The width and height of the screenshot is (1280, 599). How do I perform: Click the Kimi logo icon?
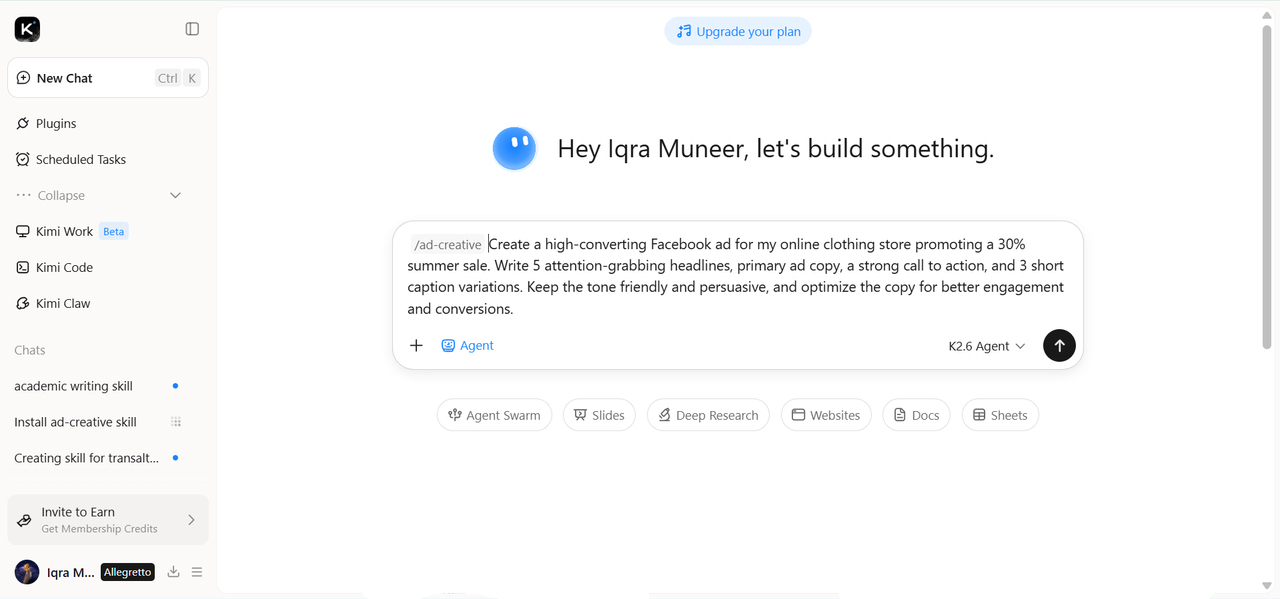(27, 29)
